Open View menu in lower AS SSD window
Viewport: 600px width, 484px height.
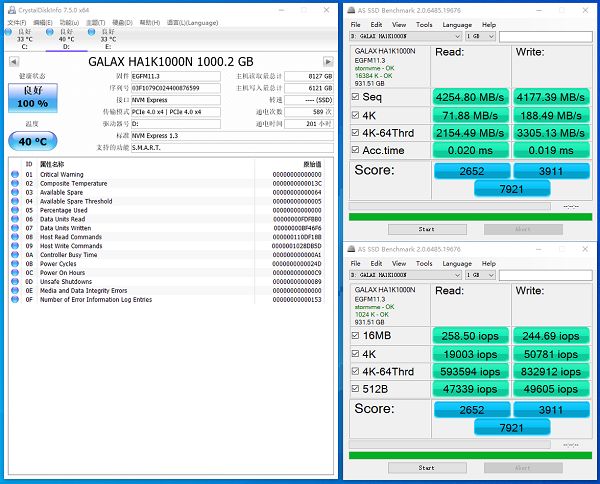(x=399, y=263)
